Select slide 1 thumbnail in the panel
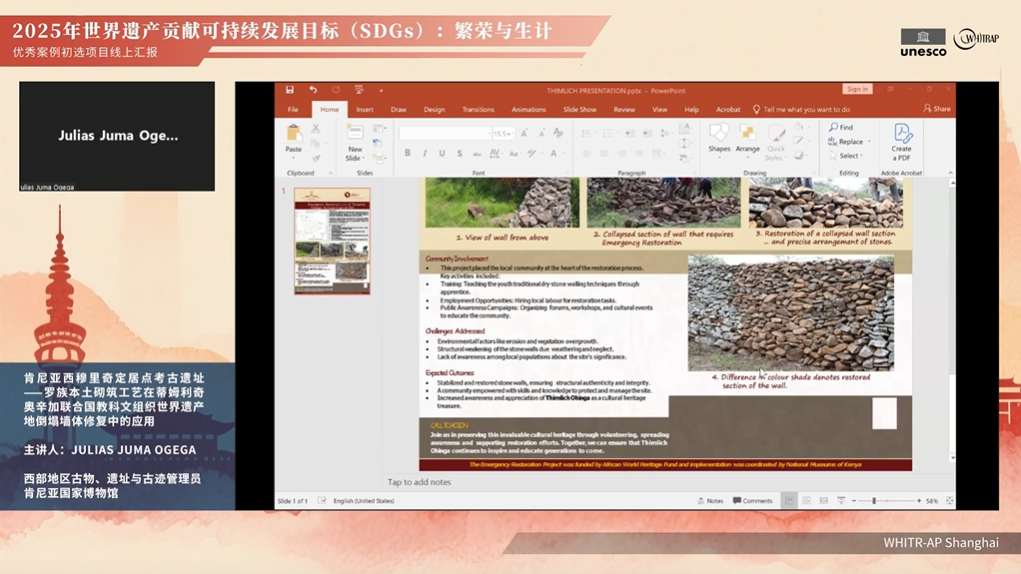 [332, 241]
